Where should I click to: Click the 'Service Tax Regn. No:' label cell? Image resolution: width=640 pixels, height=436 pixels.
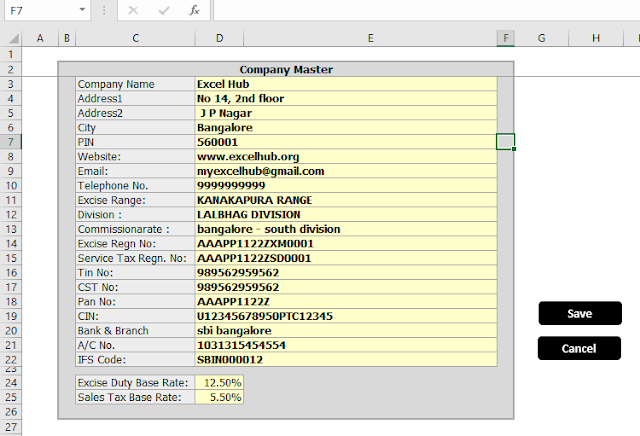point(135,258)
